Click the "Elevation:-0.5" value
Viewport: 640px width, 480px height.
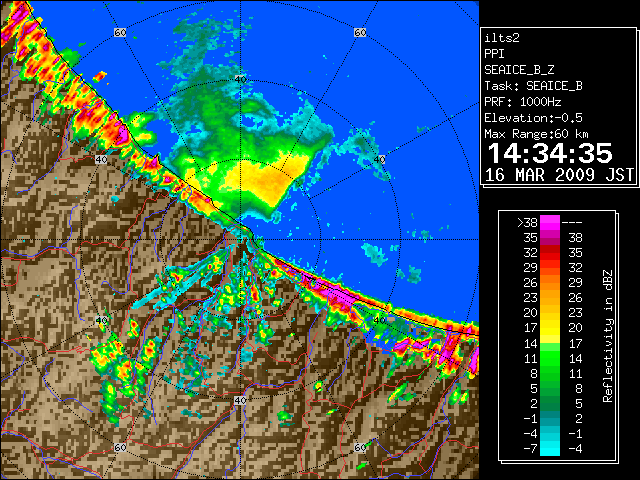(533, 118)
